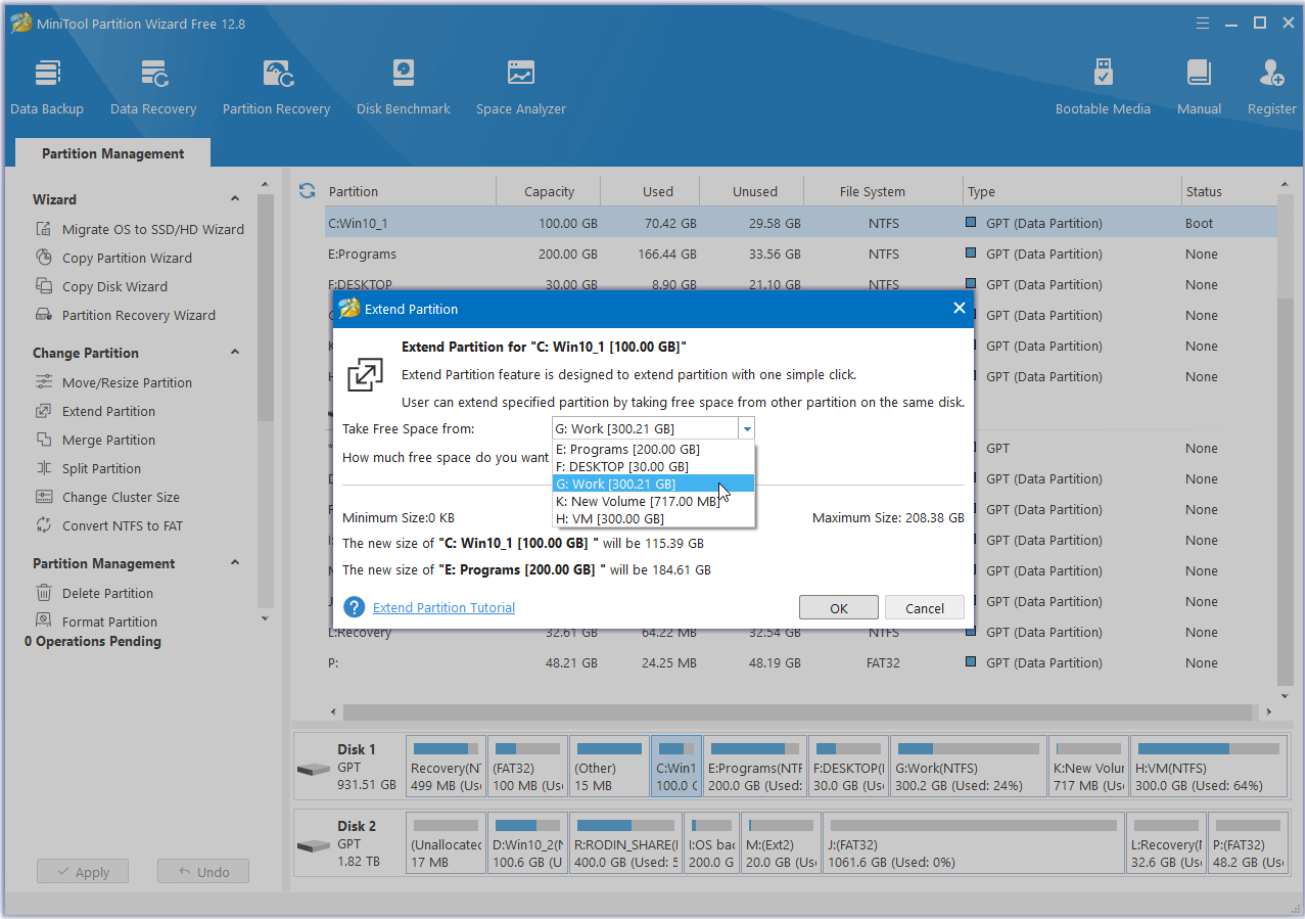1305x919 pixels.
Task: Launch Data Recovery from the toolbar
Action: [x=153, y=87]
